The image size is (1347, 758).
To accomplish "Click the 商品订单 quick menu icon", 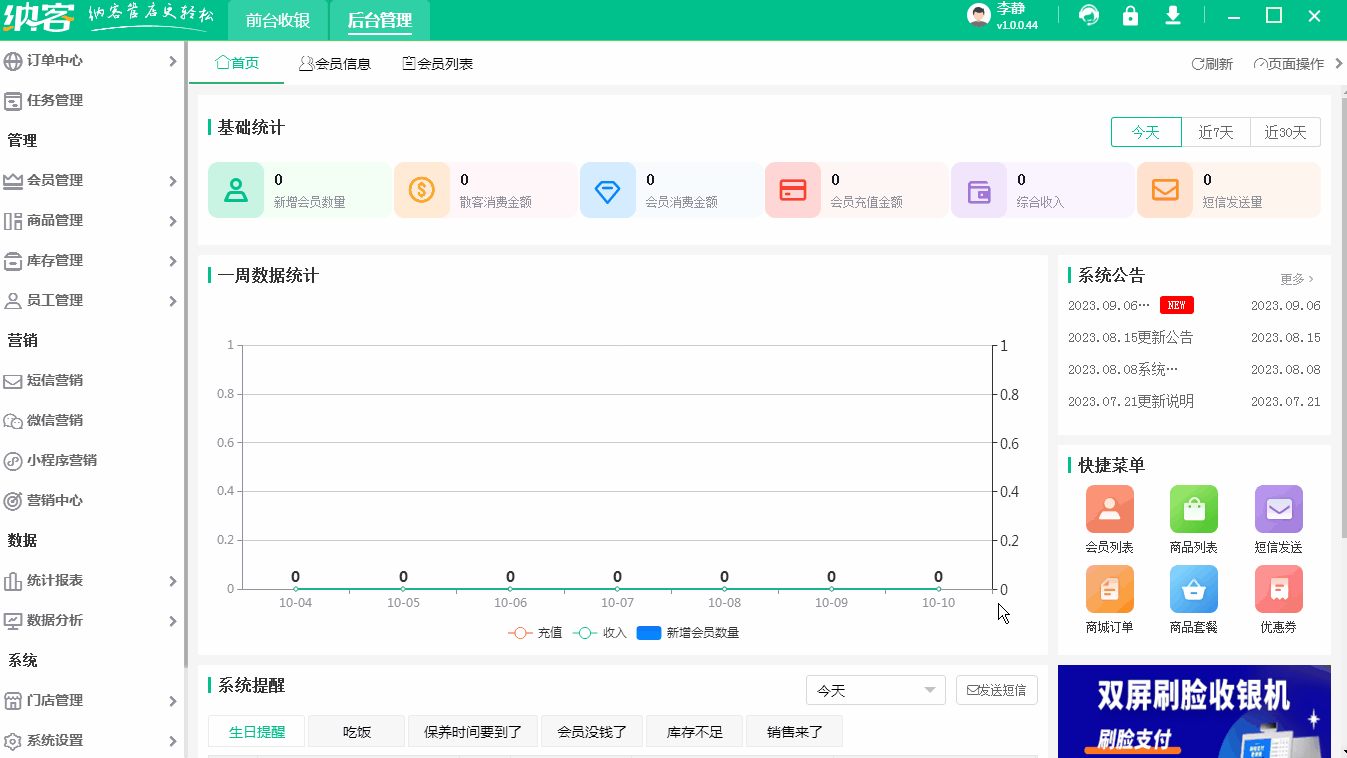I will [1109, 589].
